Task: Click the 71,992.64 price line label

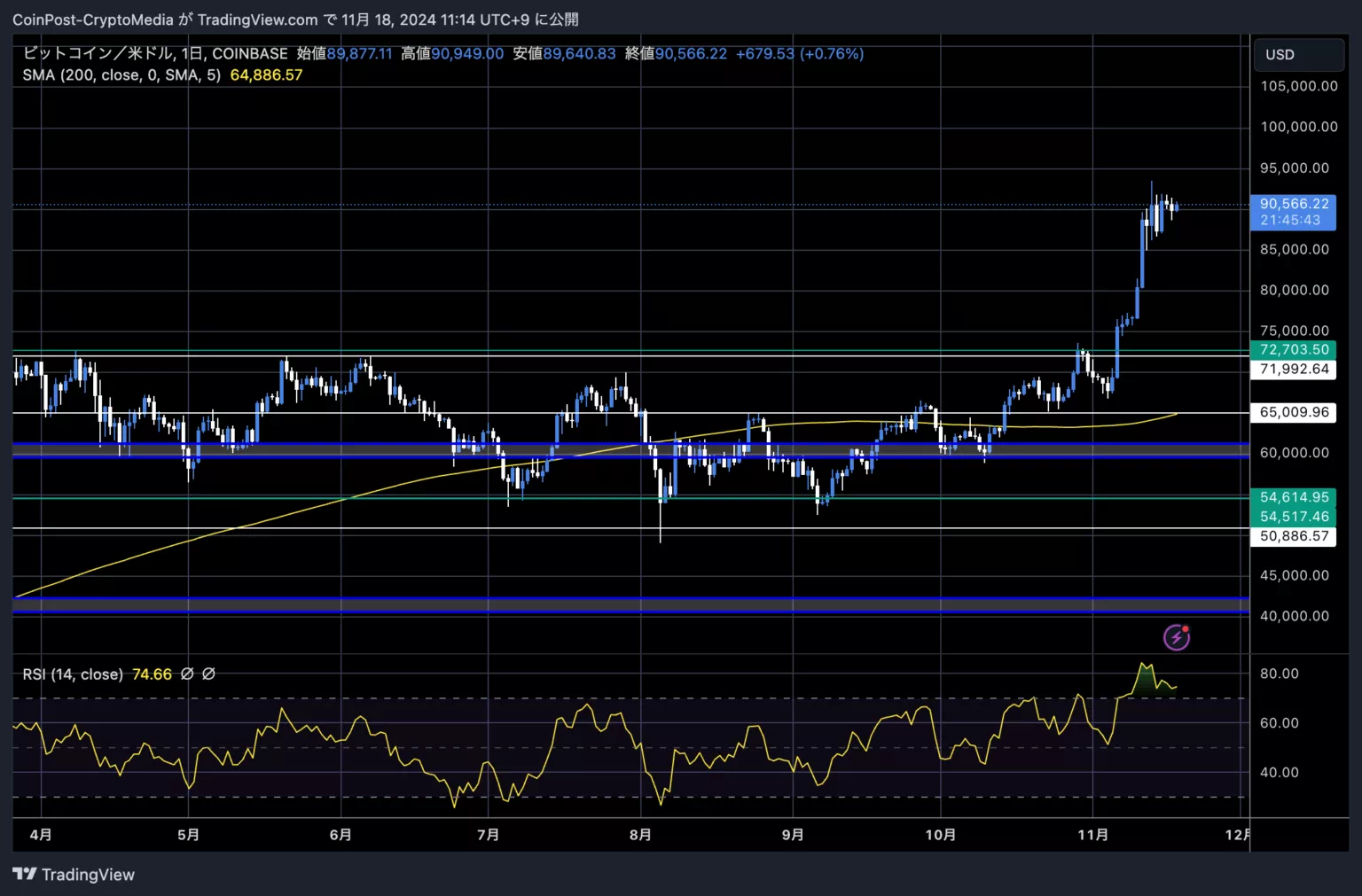Action: [x=1294, y=370]
